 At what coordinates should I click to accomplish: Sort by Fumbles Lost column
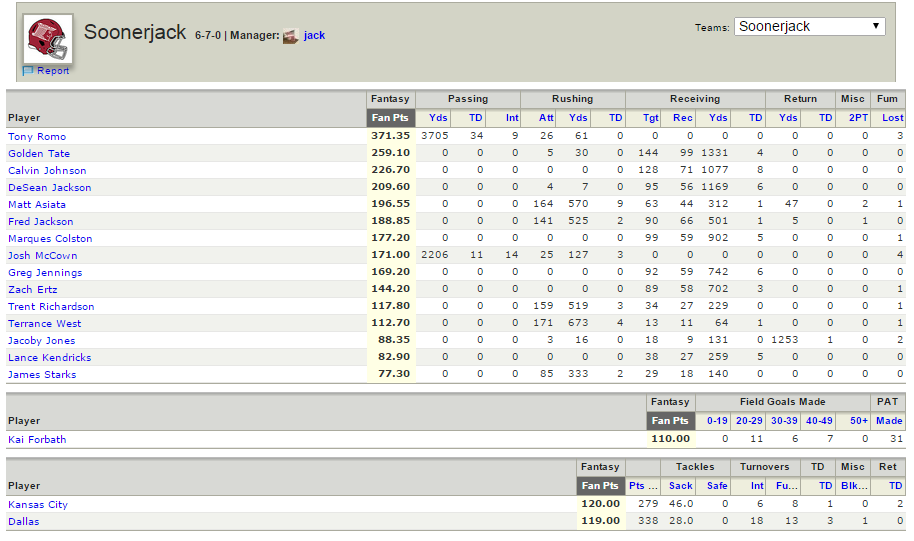(892, 117)
